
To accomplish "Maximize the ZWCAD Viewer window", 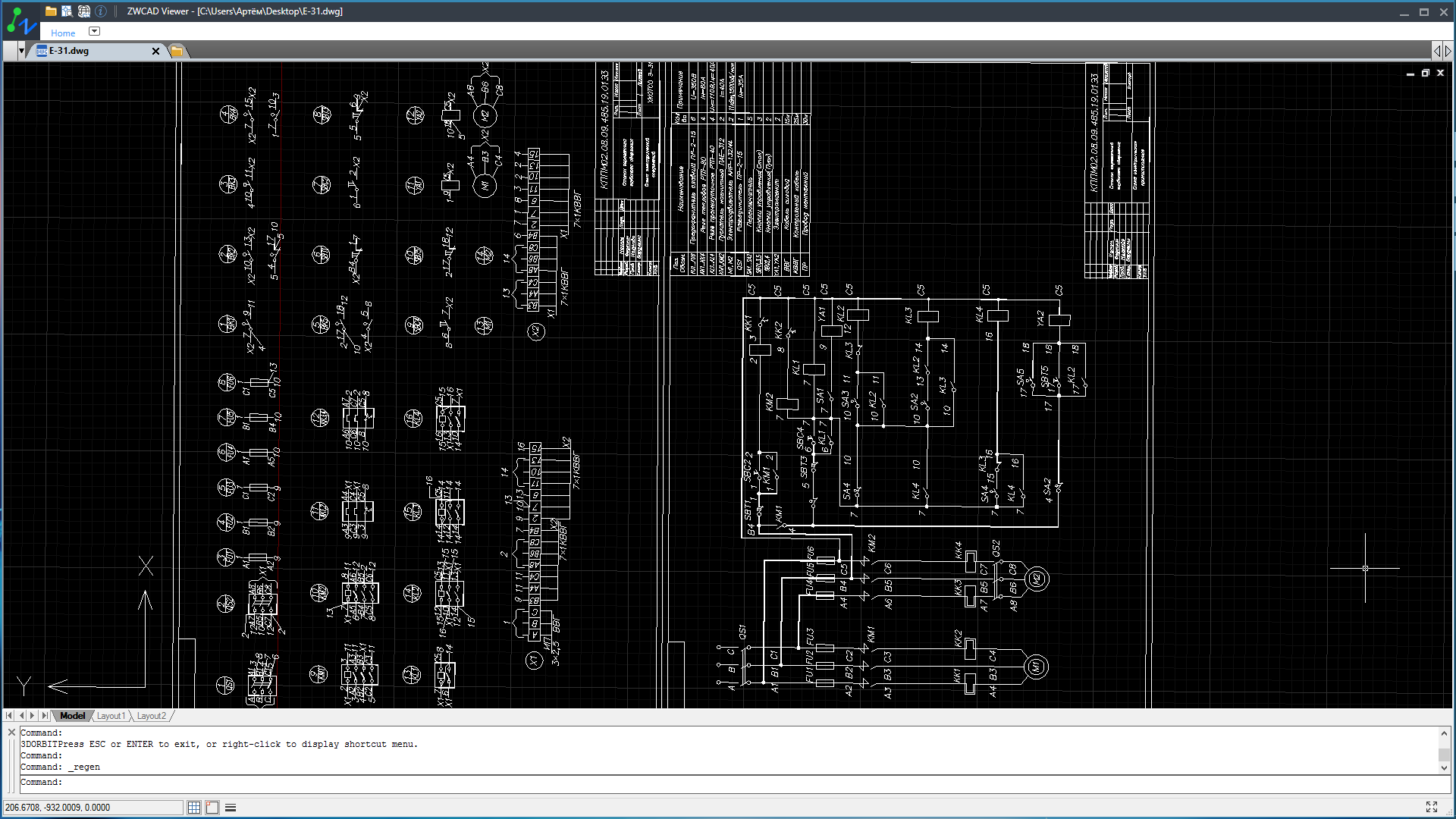I will pyautogui.click(x=1424, y=12).
